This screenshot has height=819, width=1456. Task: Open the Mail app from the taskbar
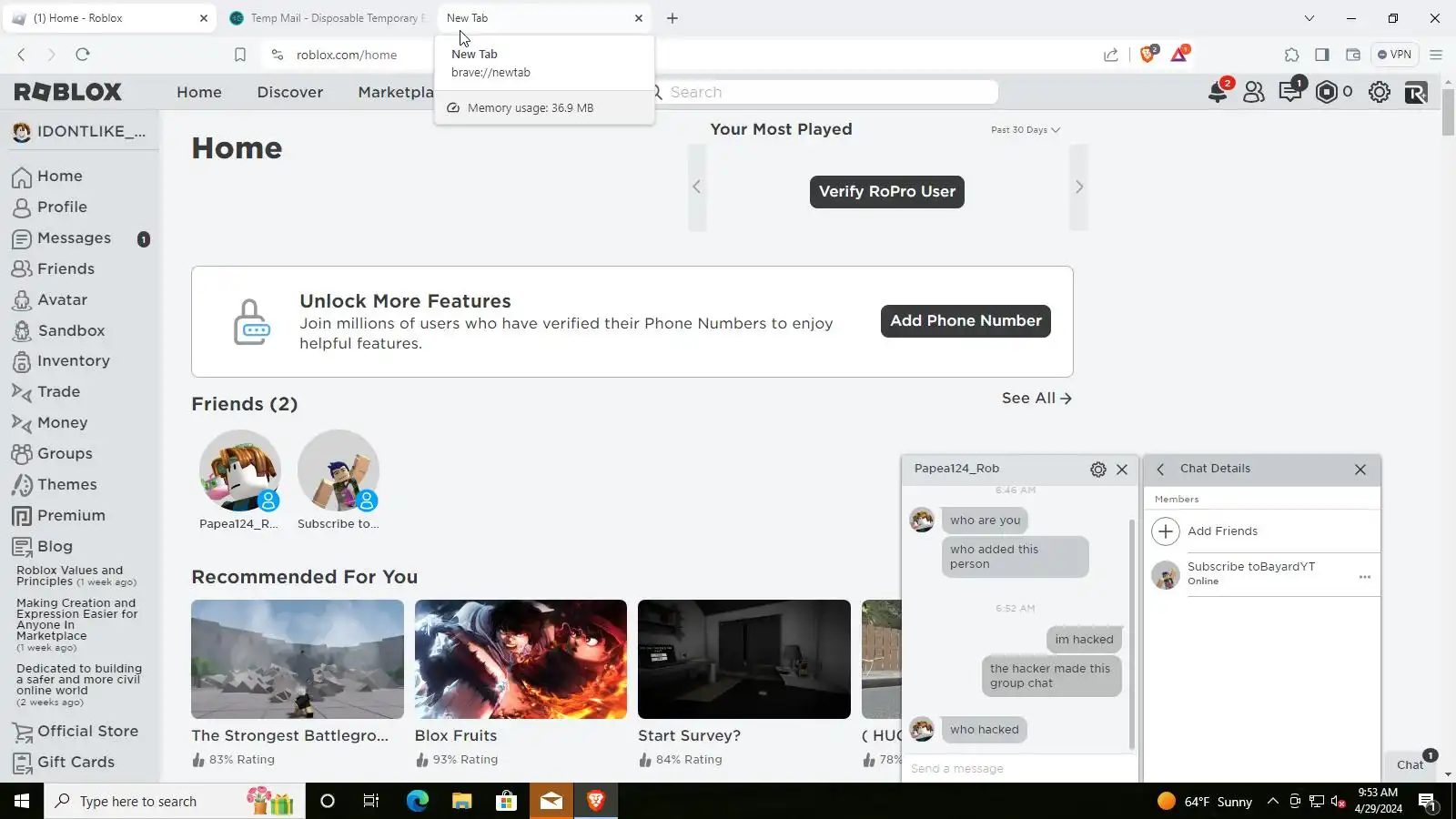click(551, 801)
